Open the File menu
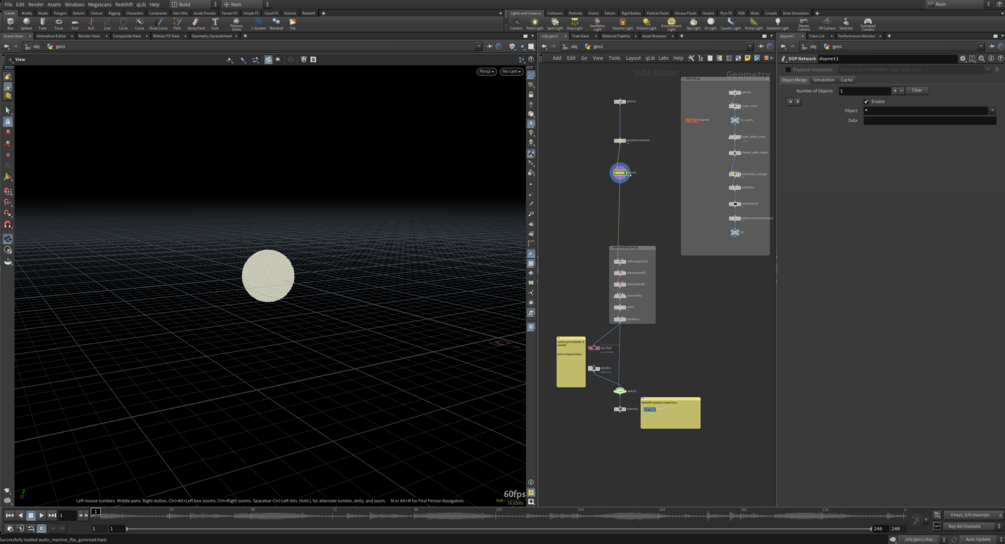This screenshot has height=544, width=1005. pyautogui.click(x=8, y=4)
